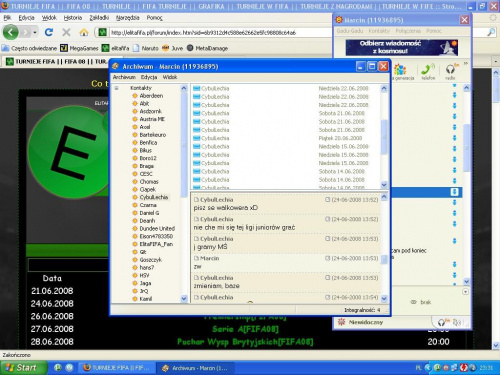Open Gadu Gadu menu in messenger window
Image resolution: width=500 pixels, height=375 pixels.
(x=350, y=31)
